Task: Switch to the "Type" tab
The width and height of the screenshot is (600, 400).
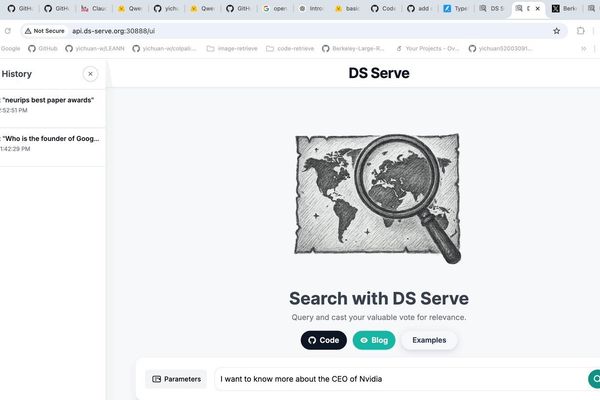Action: pos(456,8)
